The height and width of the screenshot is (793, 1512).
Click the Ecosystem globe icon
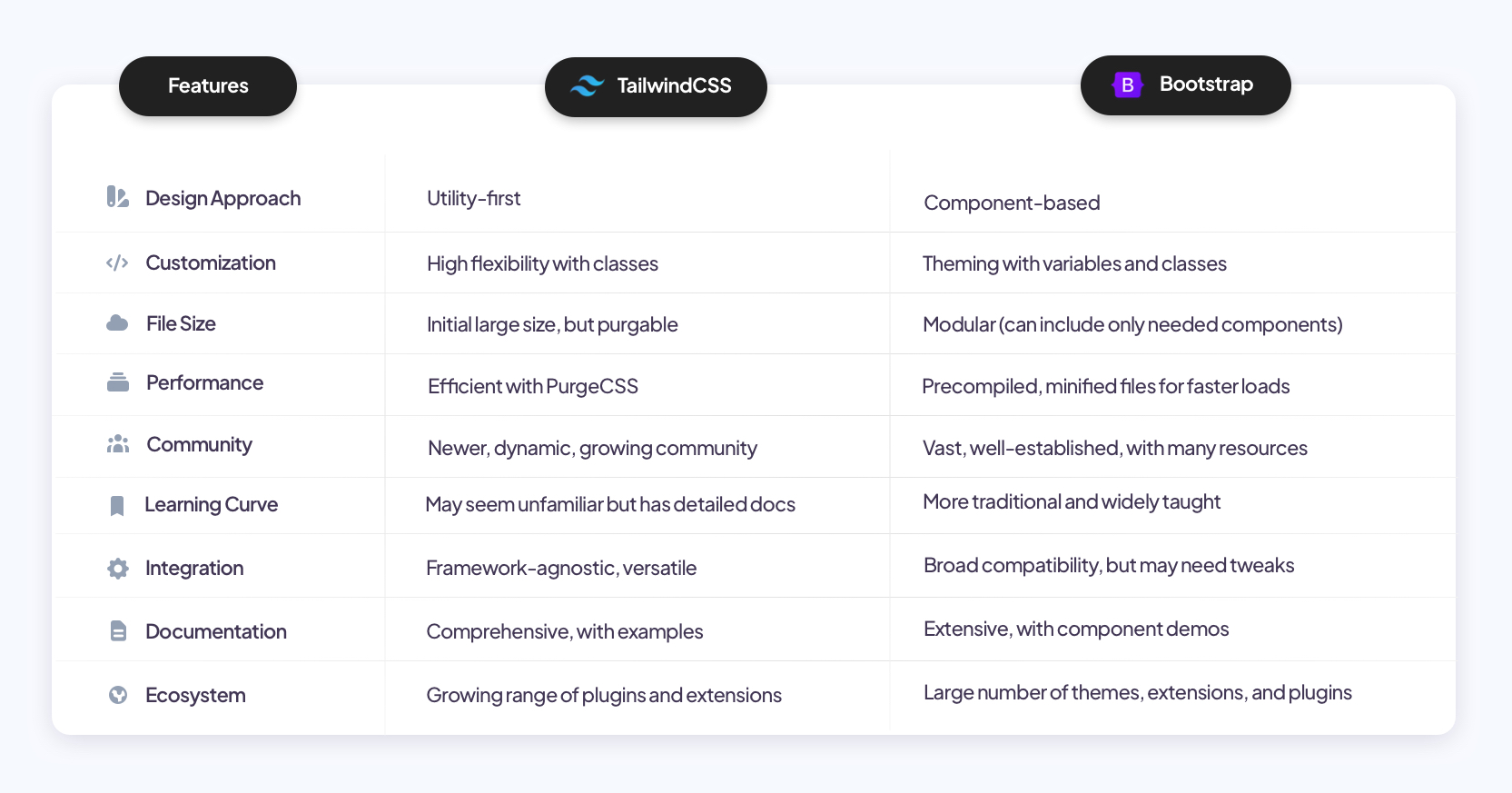click(x=118, y=695)
